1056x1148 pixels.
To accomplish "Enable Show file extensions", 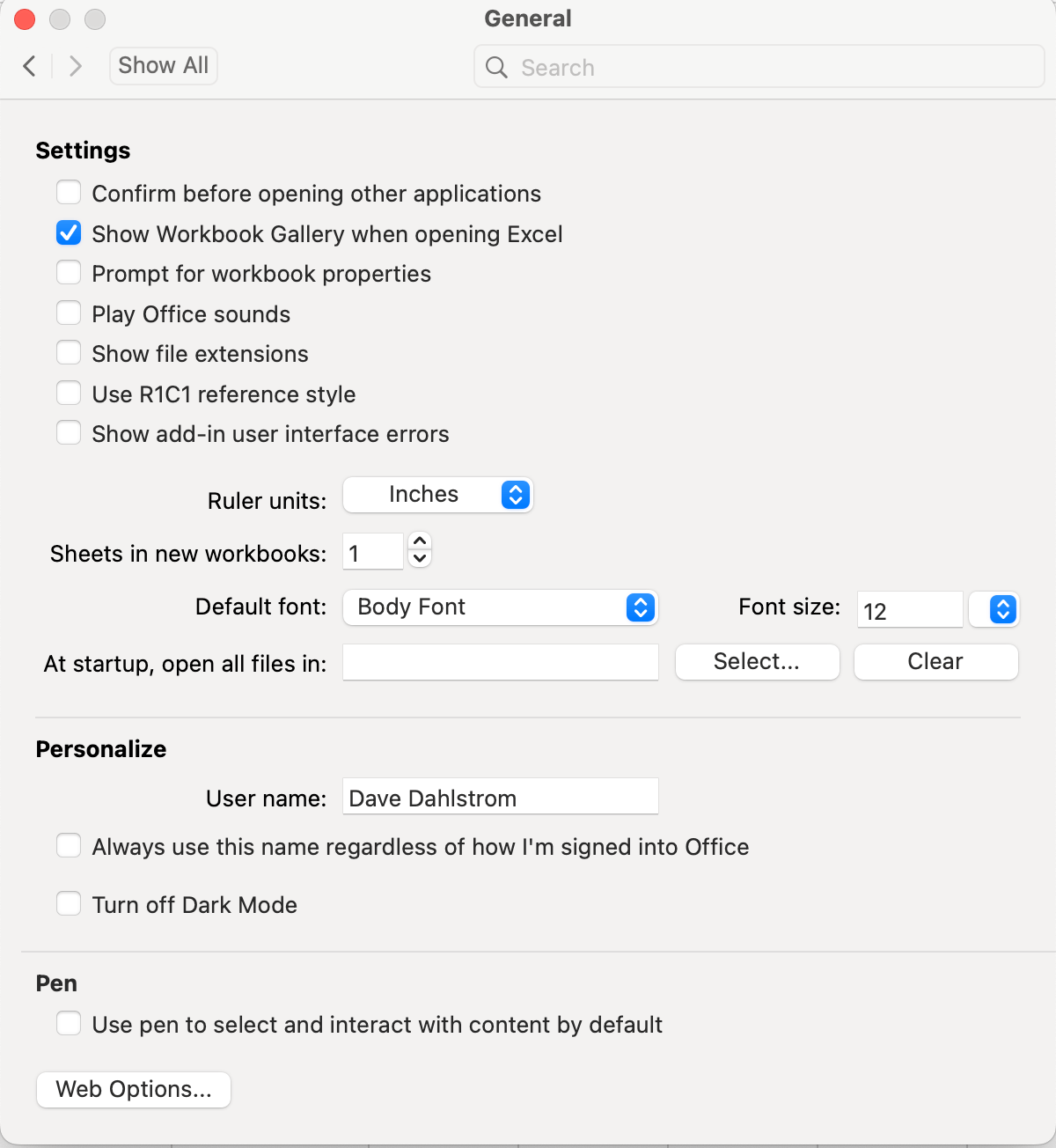I will point(69,353).
